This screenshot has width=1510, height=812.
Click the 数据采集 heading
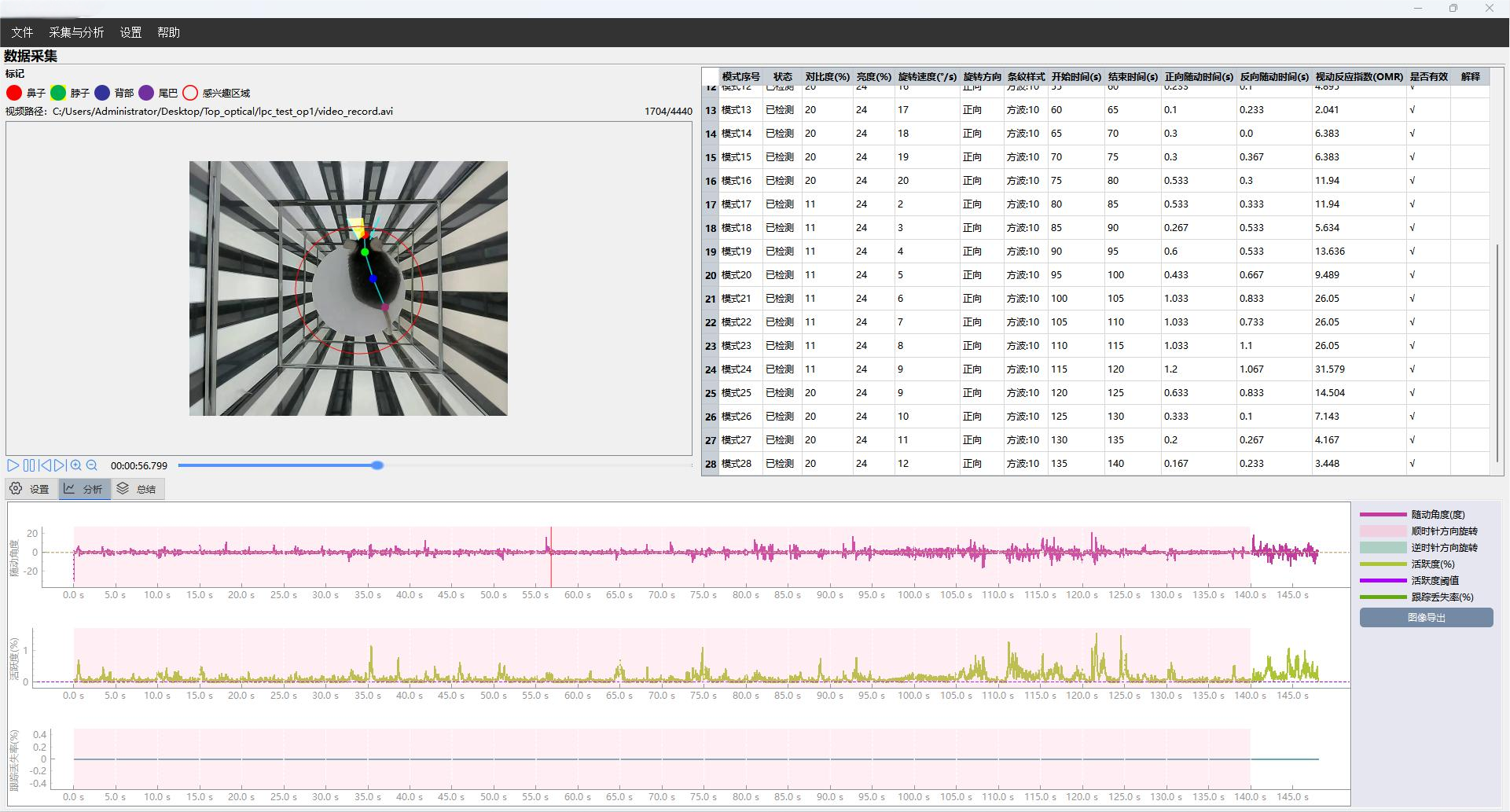pyautogui.click(x=31, y=56)
